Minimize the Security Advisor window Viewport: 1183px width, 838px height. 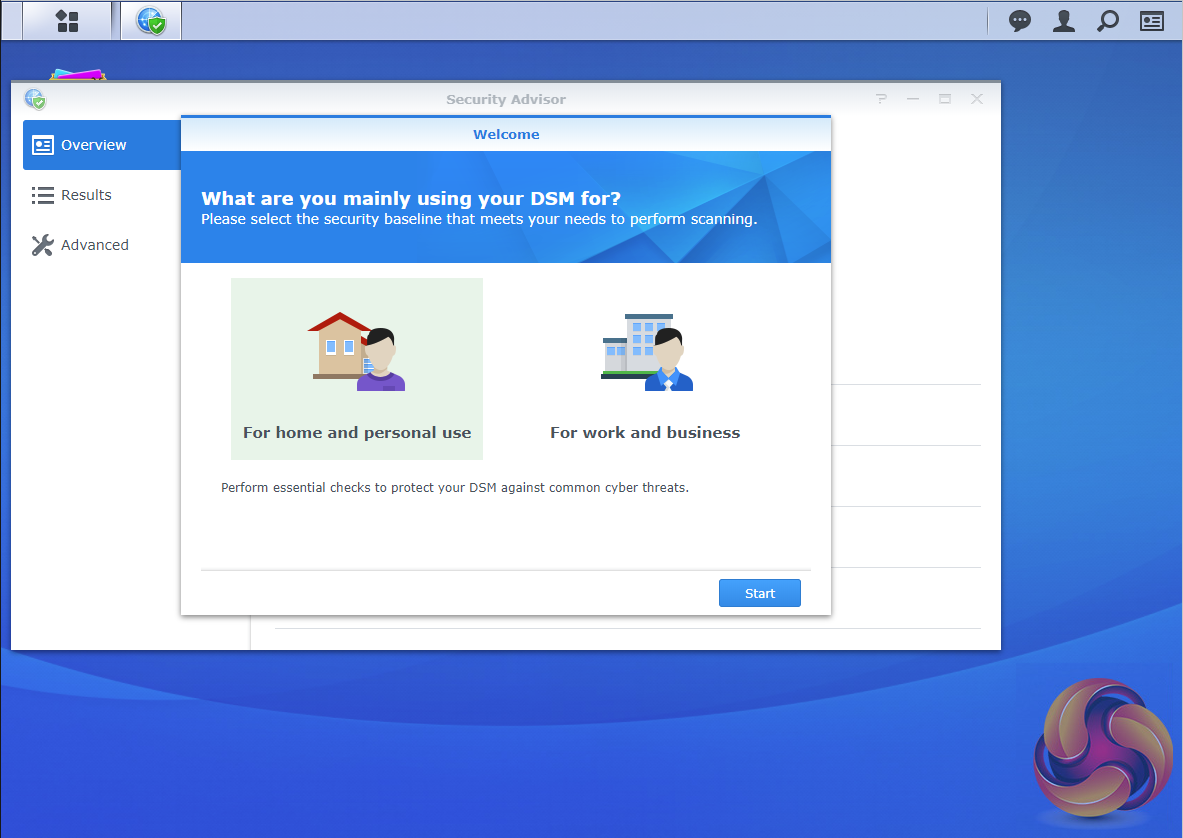(913, 99)
